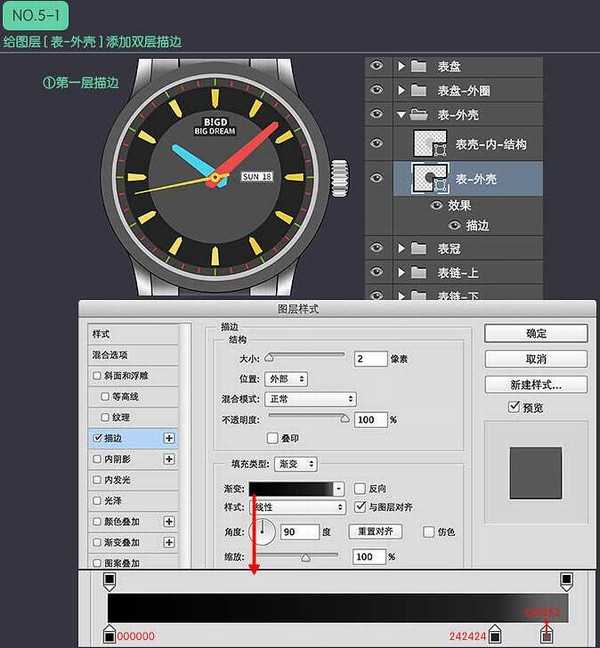Click the plus icon beside 渐变叠加 style
Image resolution: width=600 pixels, height=648 pixels.
(169, 542)
